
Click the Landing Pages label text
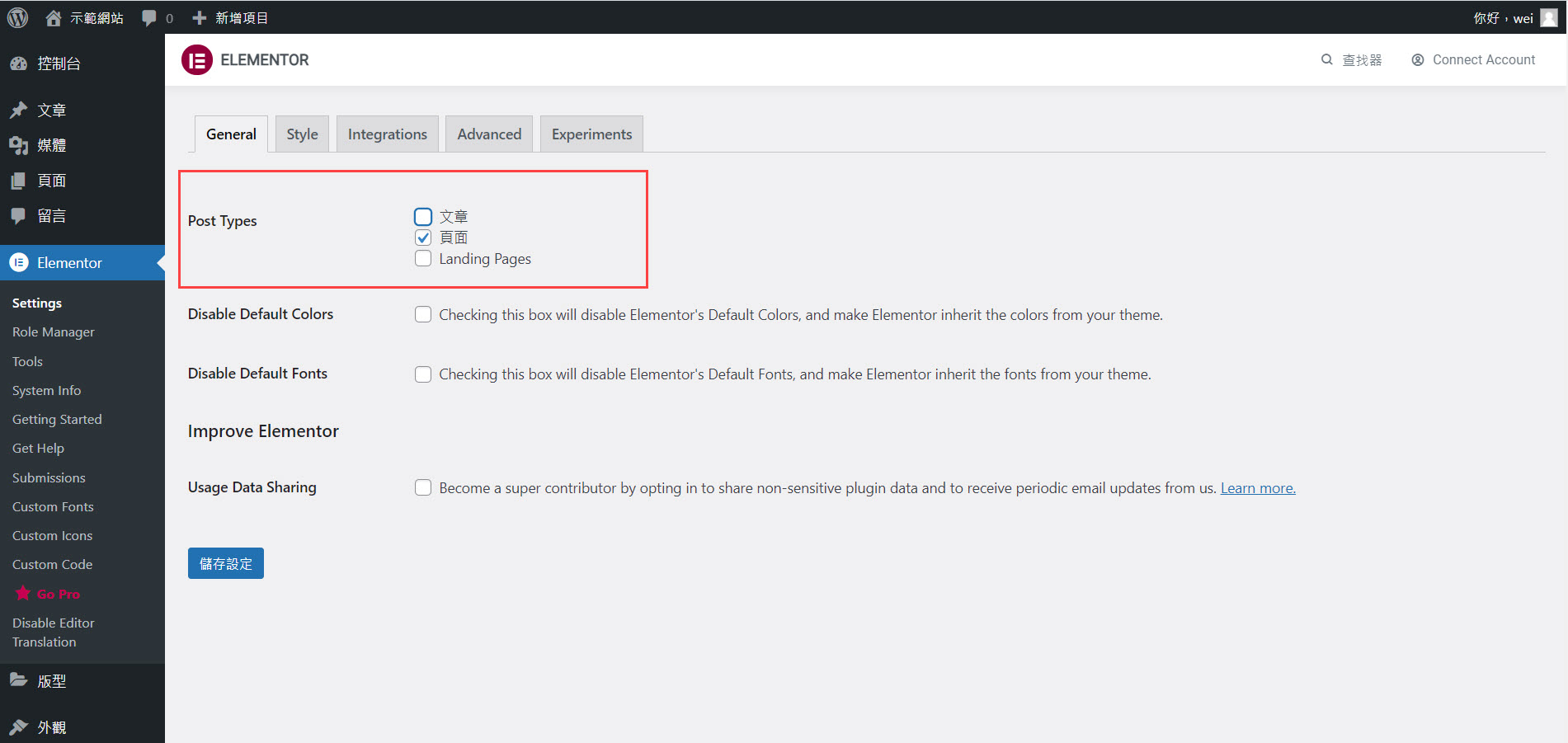click(x=485, y=259)
